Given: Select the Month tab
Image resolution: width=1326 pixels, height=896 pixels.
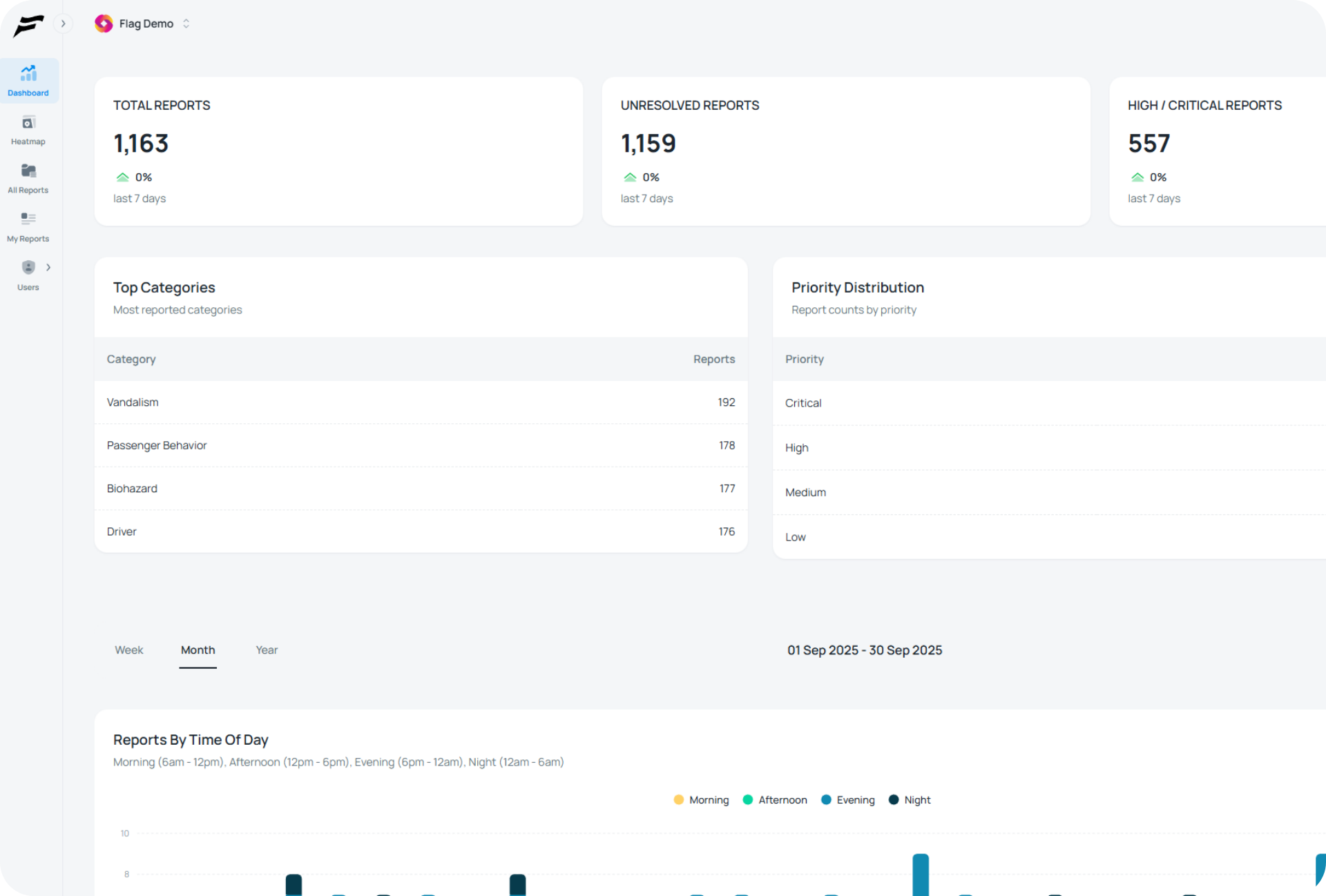Looking at the screenshot, I should click(198, 650).
